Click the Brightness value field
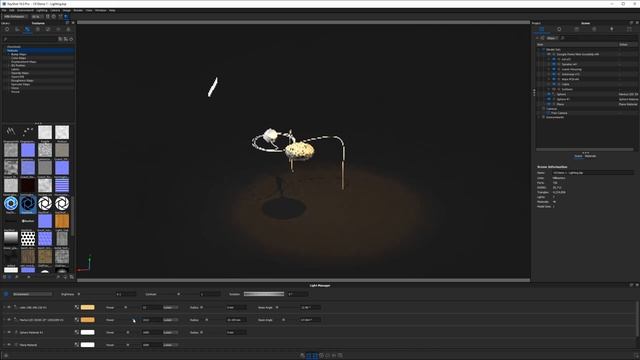 tap(126, 294)
